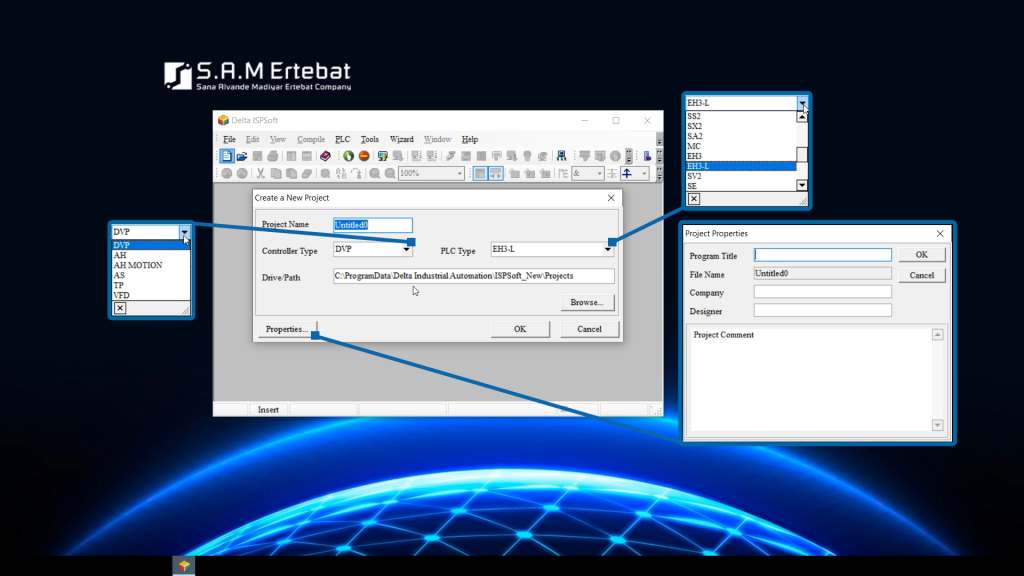This screenshot has height=576, width=1024.
Task: Click OK in Project Properties window
Action: click(x=921, y=255)
